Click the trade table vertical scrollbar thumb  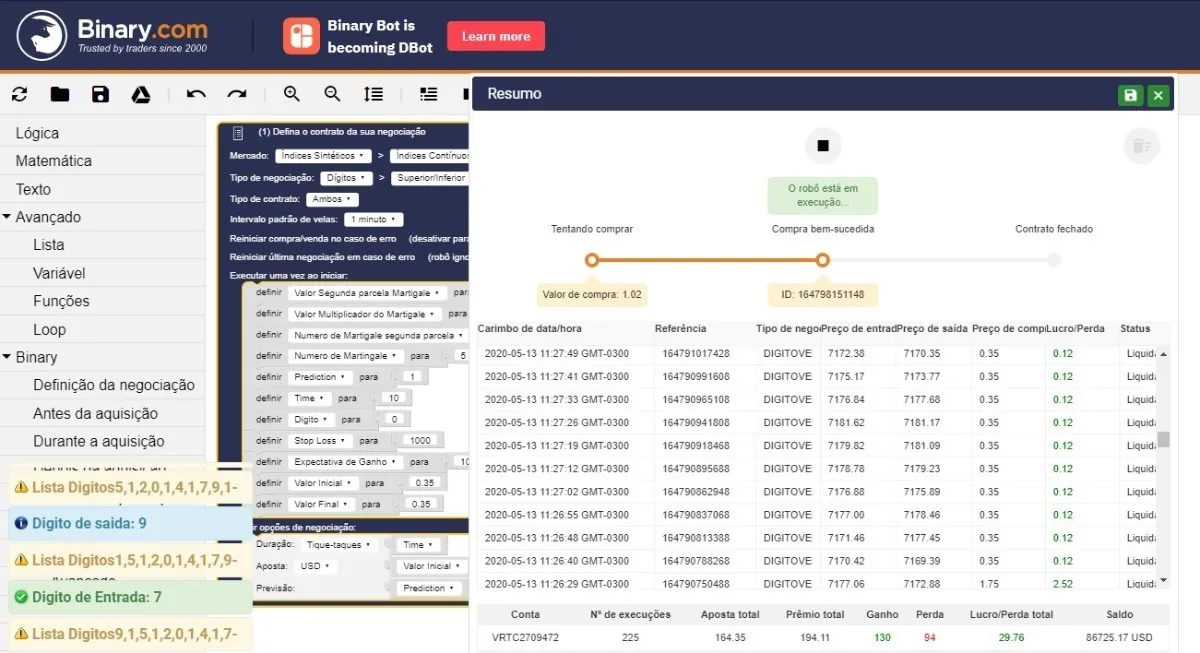click(1163, 440)
